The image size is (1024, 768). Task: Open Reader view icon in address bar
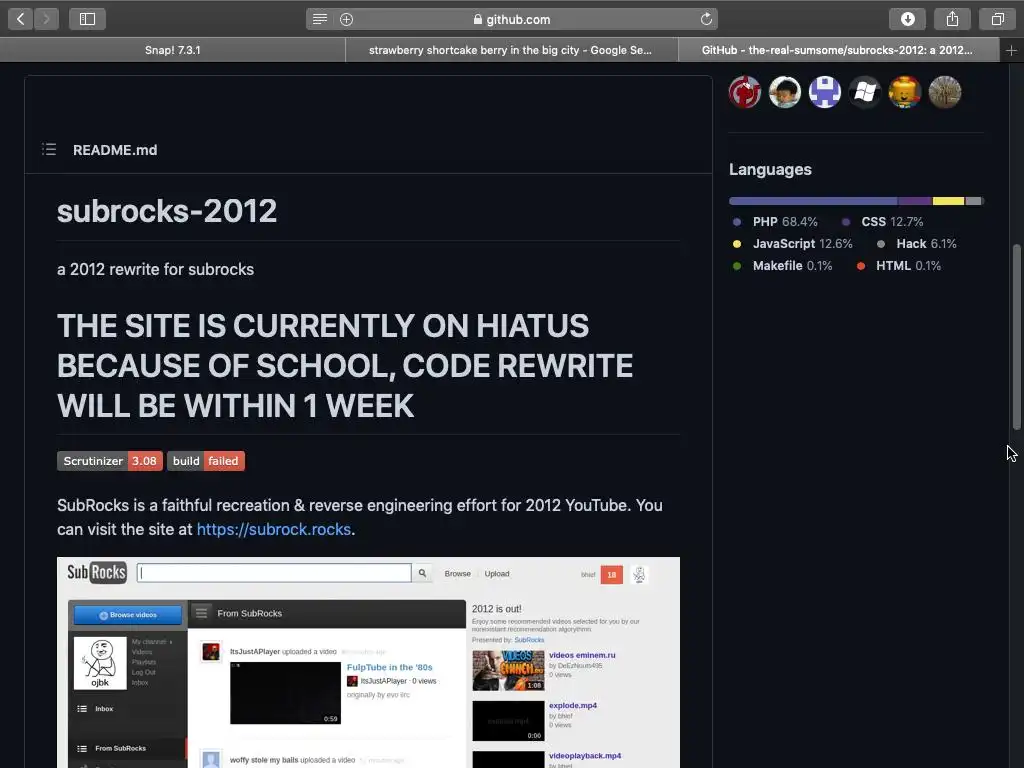(319, 20)
